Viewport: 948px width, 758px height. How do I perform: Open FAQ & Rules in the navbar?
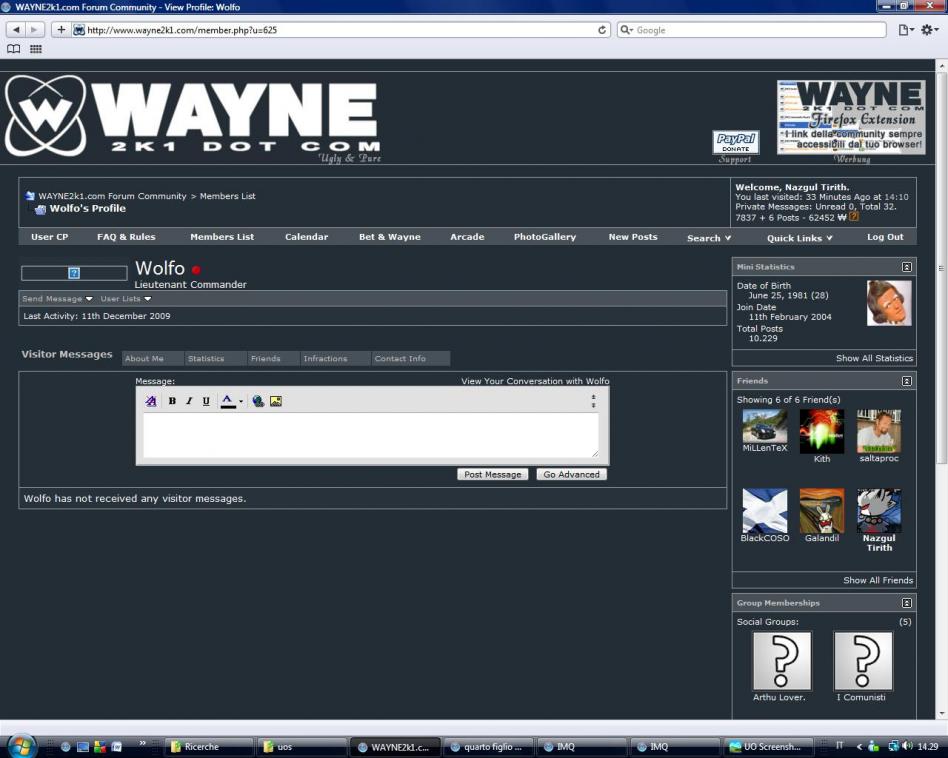click(x=126, y=237)
